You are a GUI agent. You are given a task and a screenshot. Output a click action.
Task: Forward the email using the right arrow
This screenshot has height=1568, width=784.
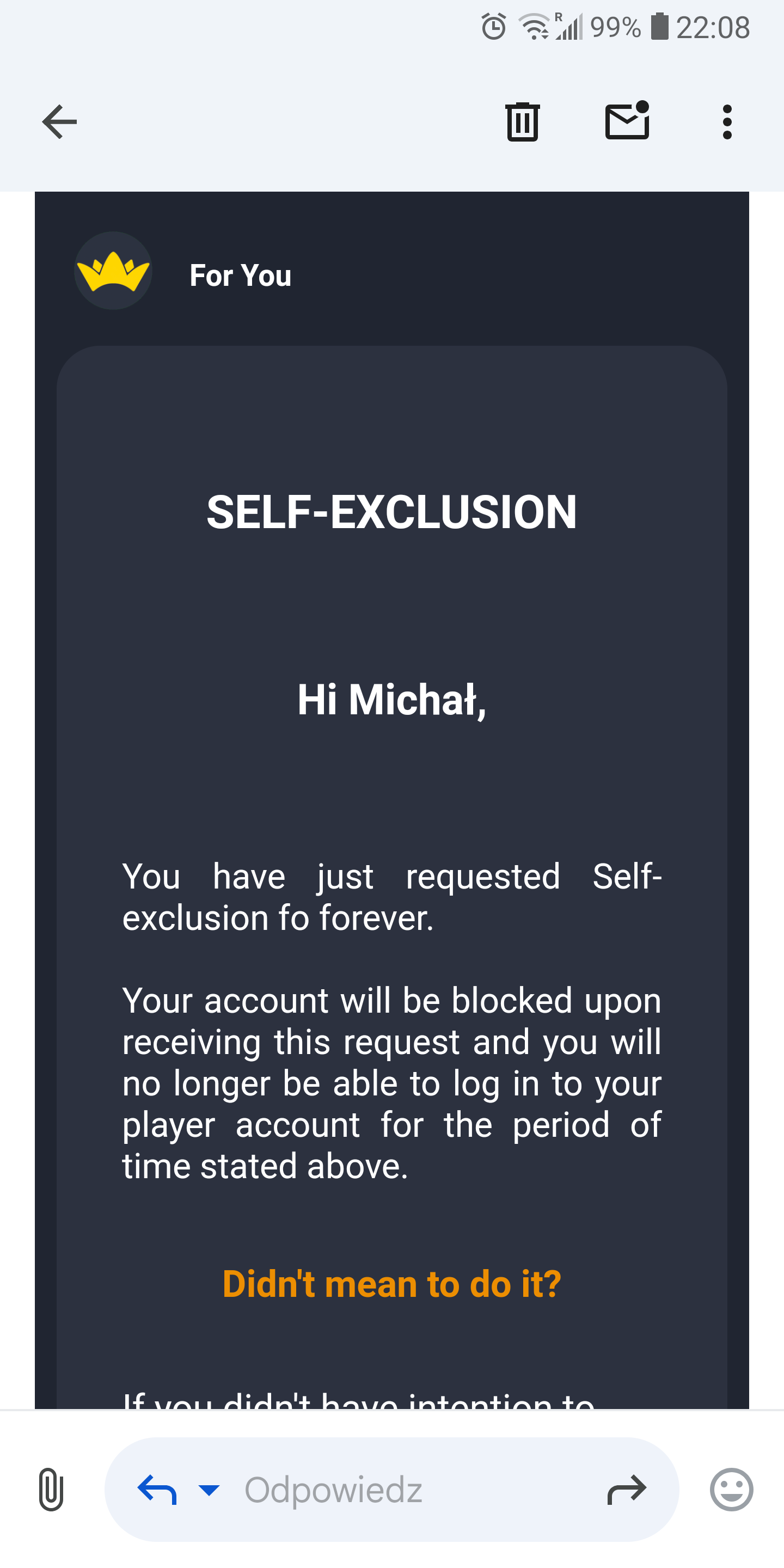click(x=626, y=1490)
